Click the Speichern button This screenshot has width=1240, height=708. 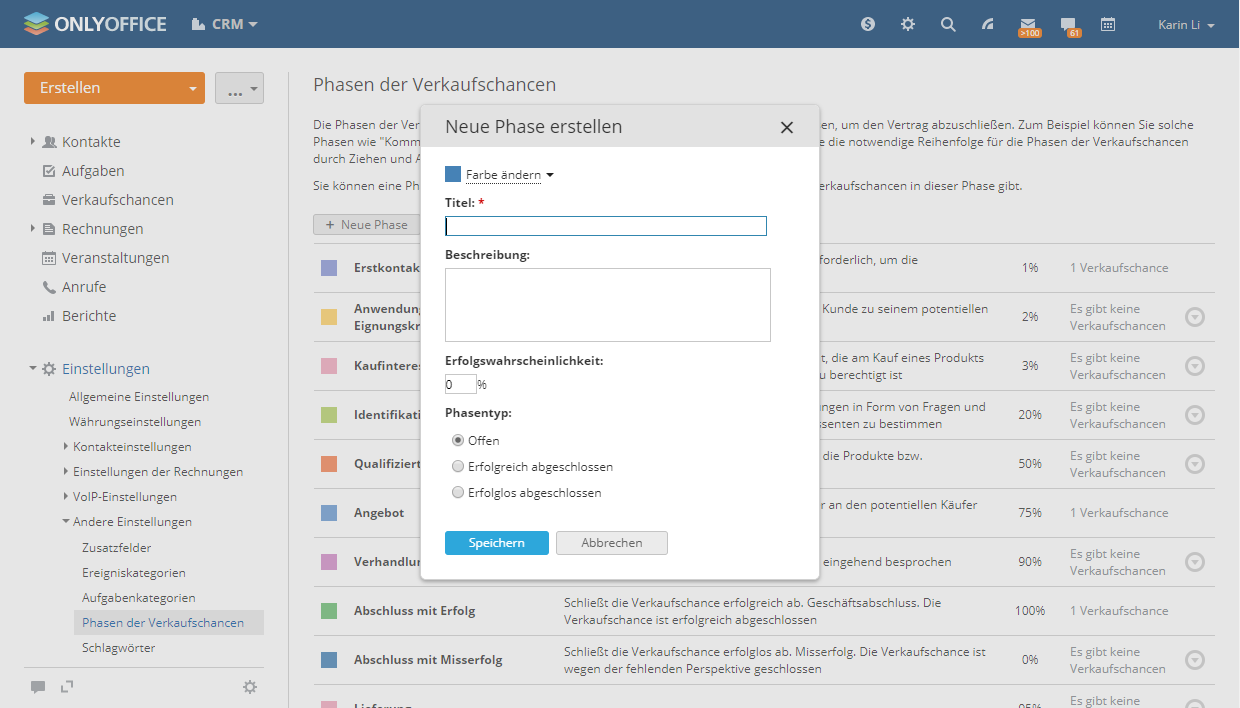496,543
